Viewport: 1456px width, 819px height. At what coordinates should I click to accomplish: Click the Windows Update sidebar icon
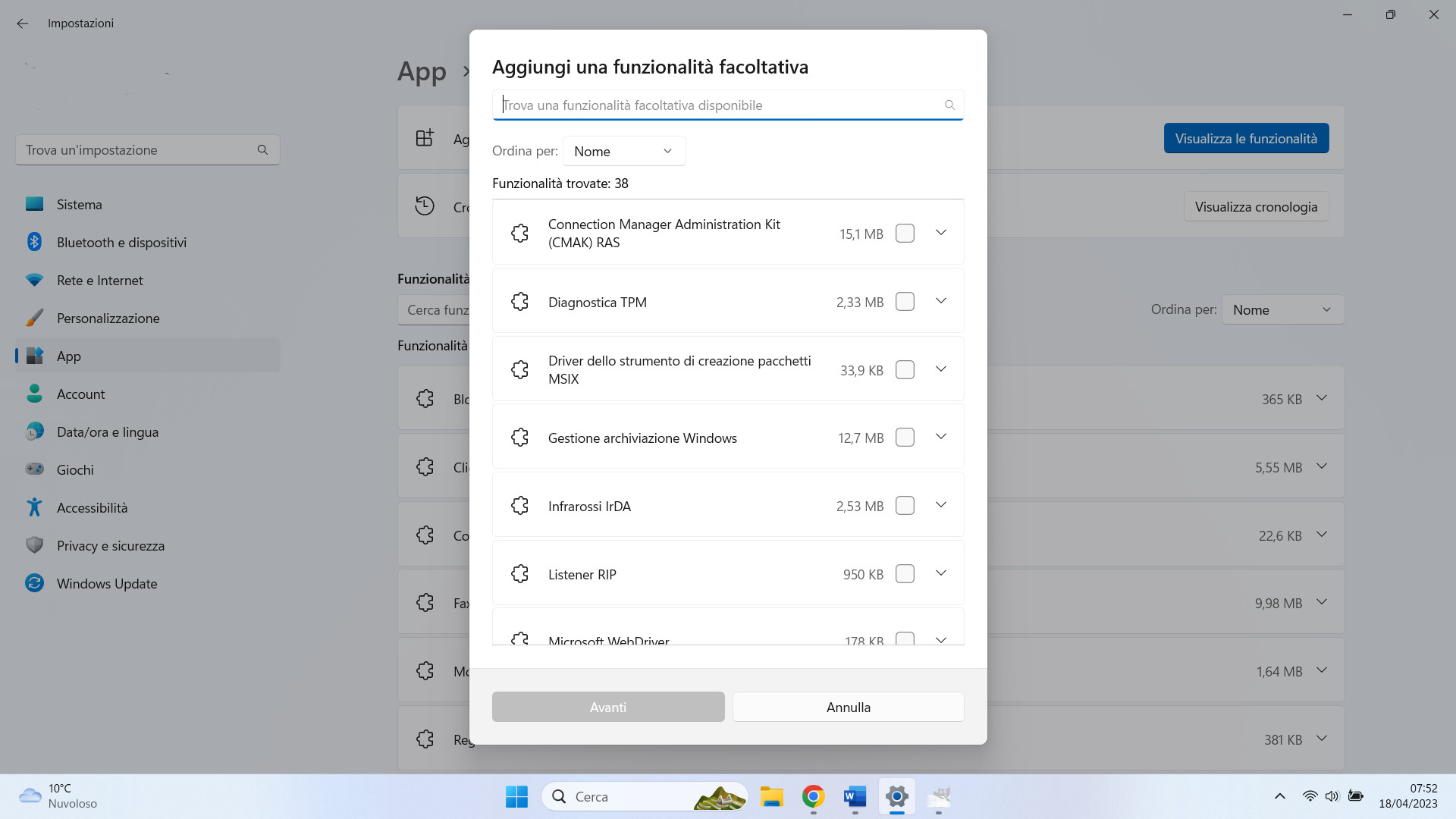point(34,583)
